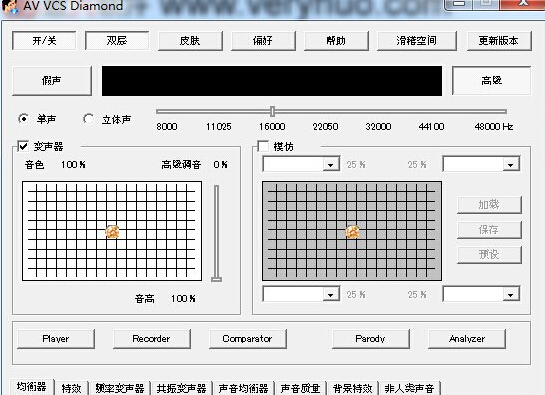Switch to the 声音均衡器 tab
The height and width of the screenshot is (395, 545).
tap(243, 388)
